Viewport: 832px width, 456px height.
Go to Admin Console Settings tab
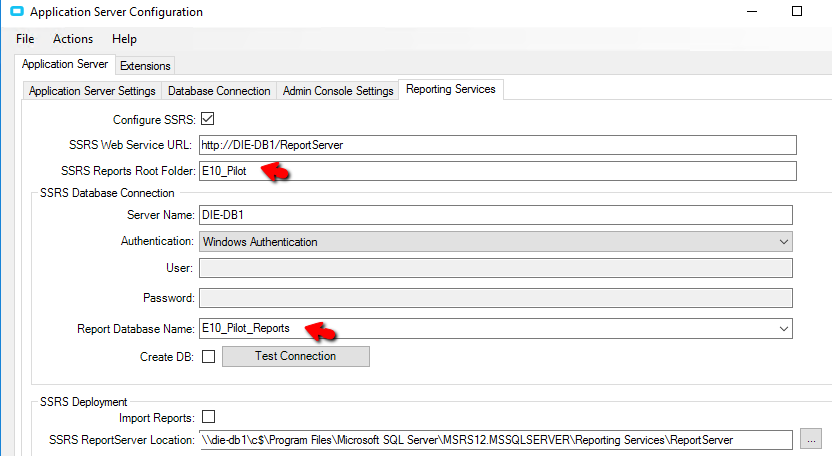click(338, 91)
